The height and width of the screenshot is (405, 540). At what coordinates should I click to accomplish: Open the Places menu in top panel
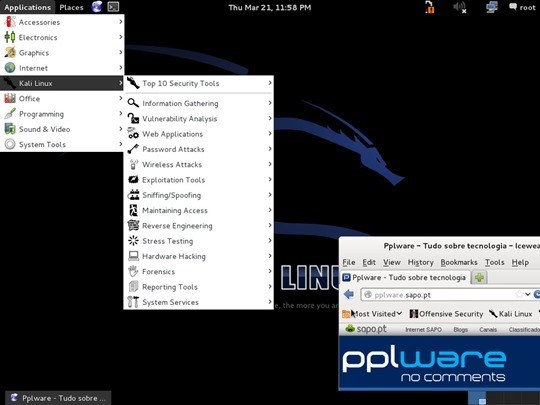click(x=71, y=7)
